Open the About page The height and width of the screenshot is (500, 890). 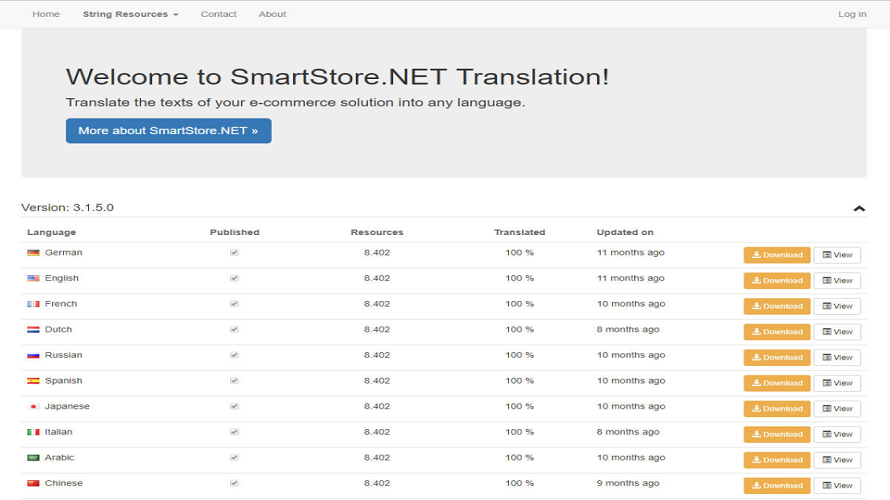272,14
